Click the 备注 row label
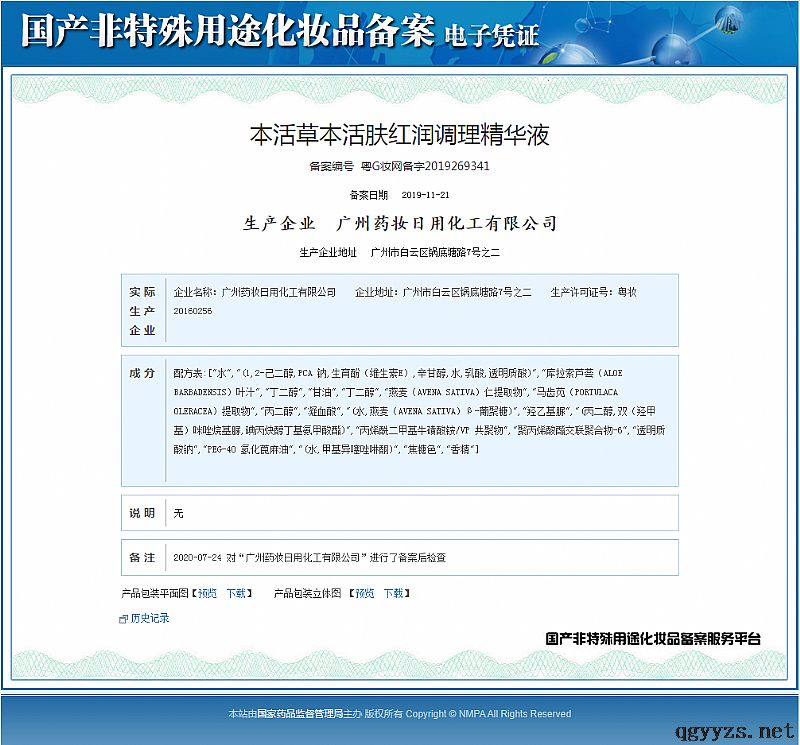Viewport: 800px width, 745px height. [142, 557]
